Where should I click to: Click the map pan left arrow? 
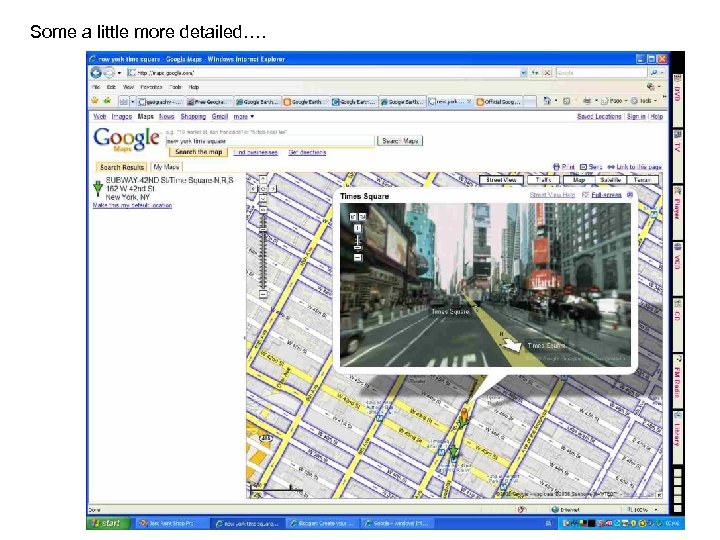coord(254,189)
